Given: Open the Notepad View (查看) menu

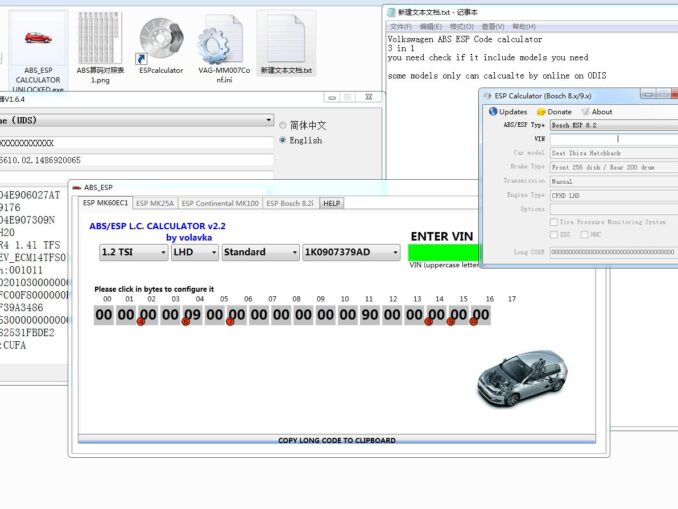Looking at the screenshot, I should (x=493, y=27).
